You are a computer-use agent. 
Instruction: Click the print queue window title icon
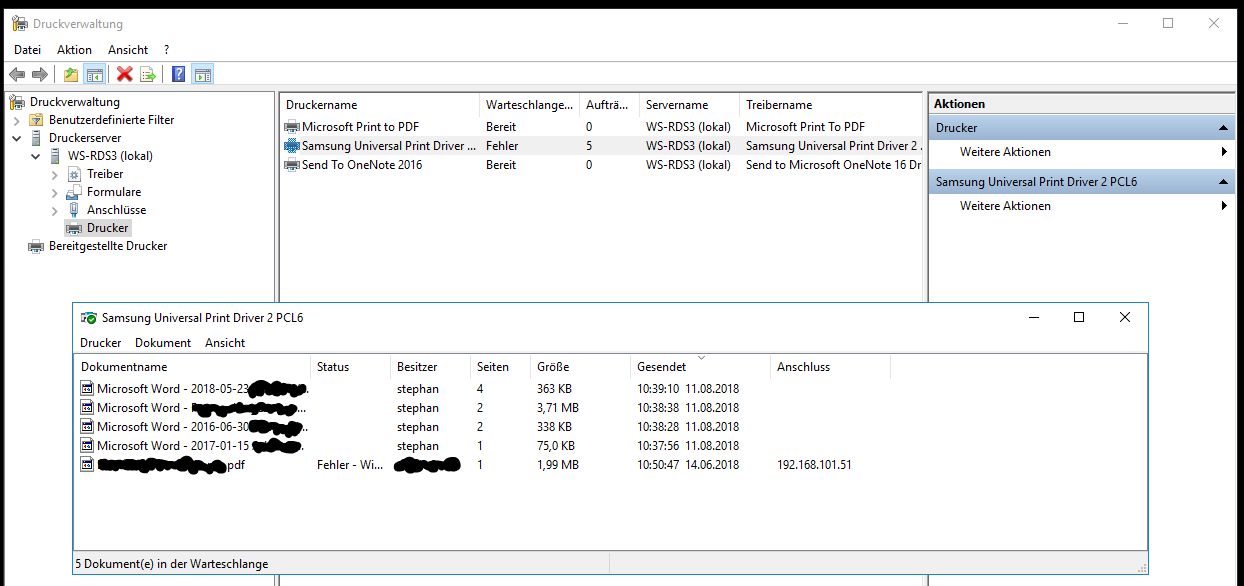[89, 318]
